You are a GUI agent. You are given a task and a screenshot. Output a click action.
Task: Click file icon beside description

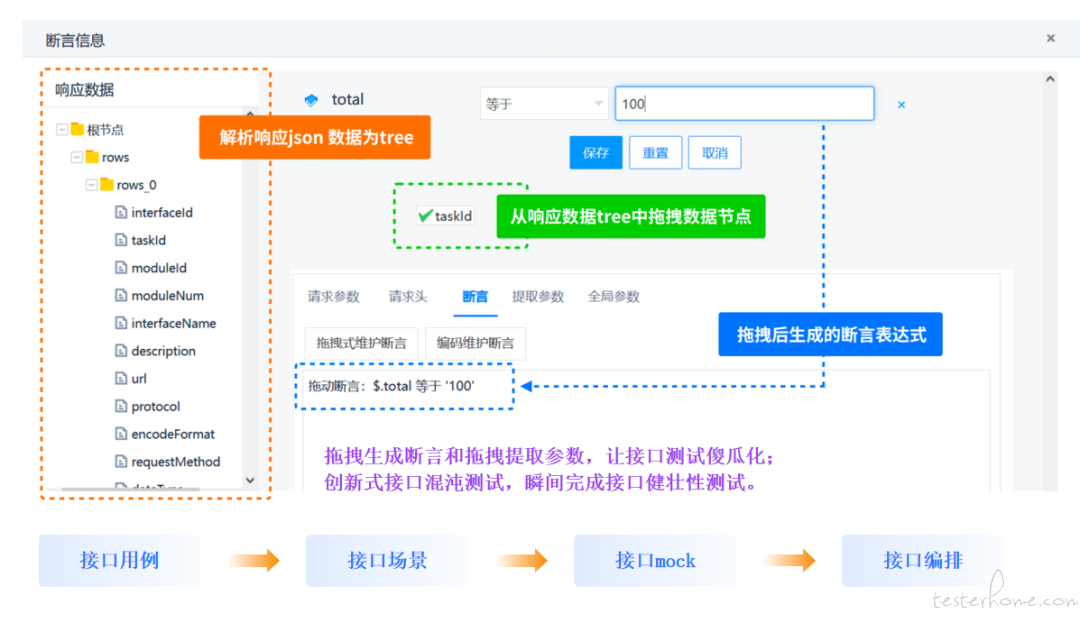coord(121,350)
